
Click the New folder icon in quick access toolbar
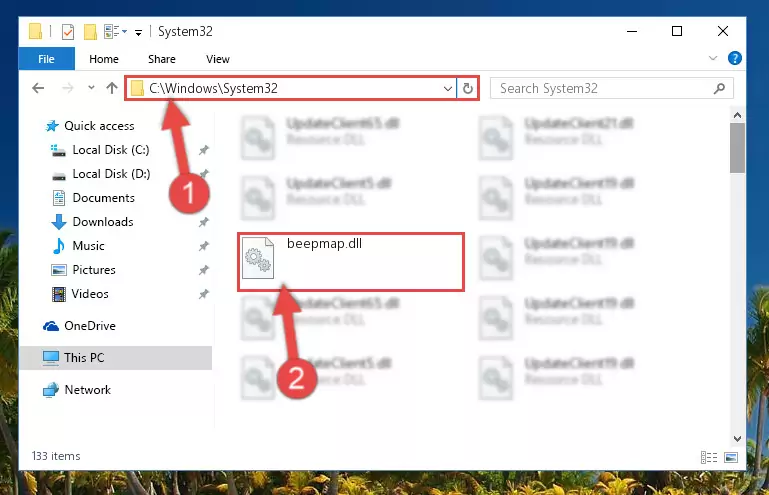point(90,32)
